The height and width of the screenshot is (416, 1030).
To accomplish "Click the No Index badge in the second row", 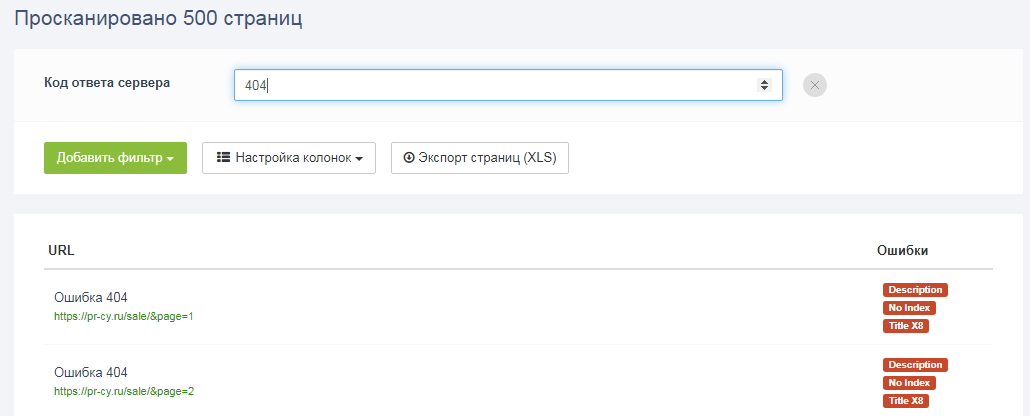I will point(909,383).
